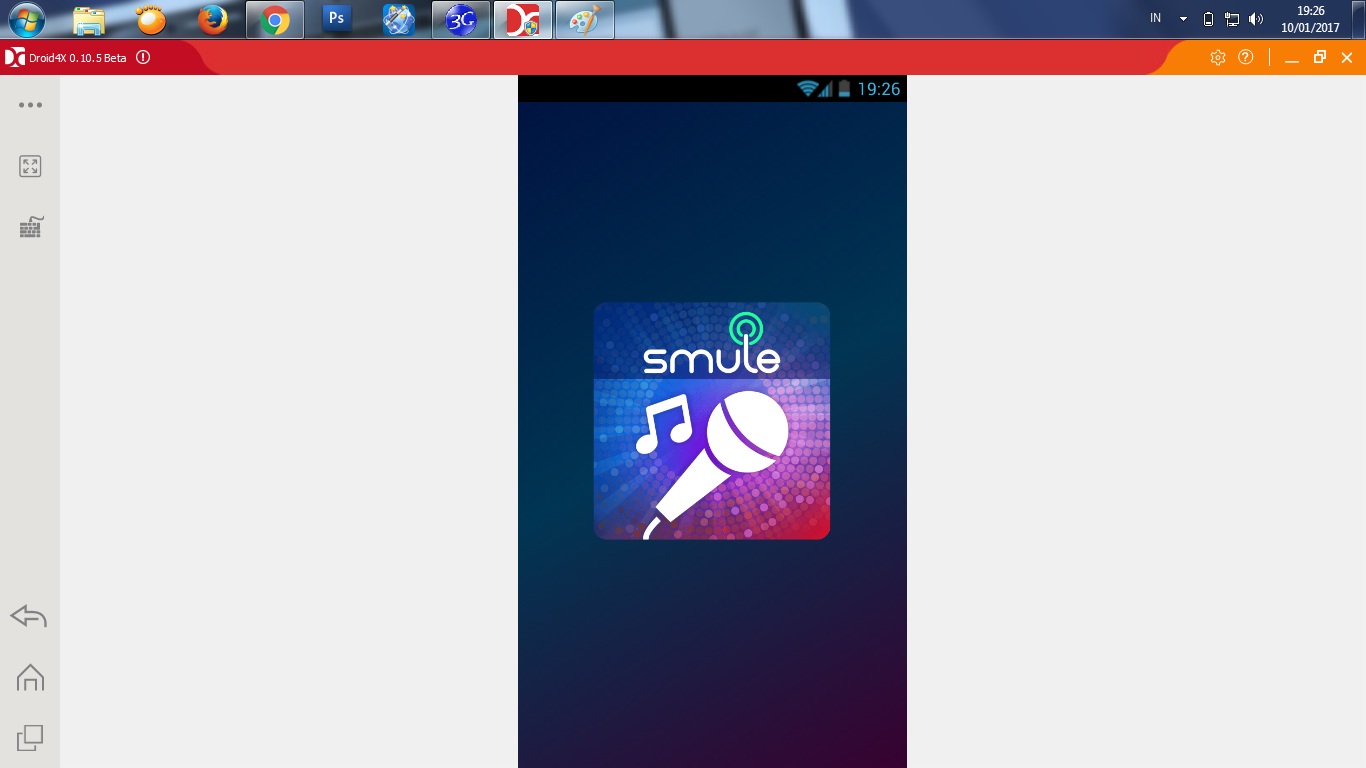Launch Photoshop from the taskbar

pos(336,19)
